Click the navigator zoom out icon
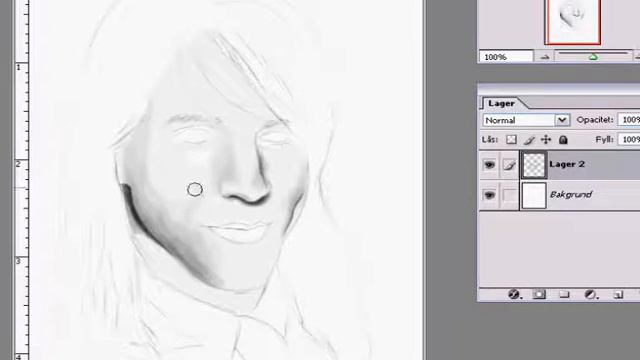640x360 pixels. [544, 57]
